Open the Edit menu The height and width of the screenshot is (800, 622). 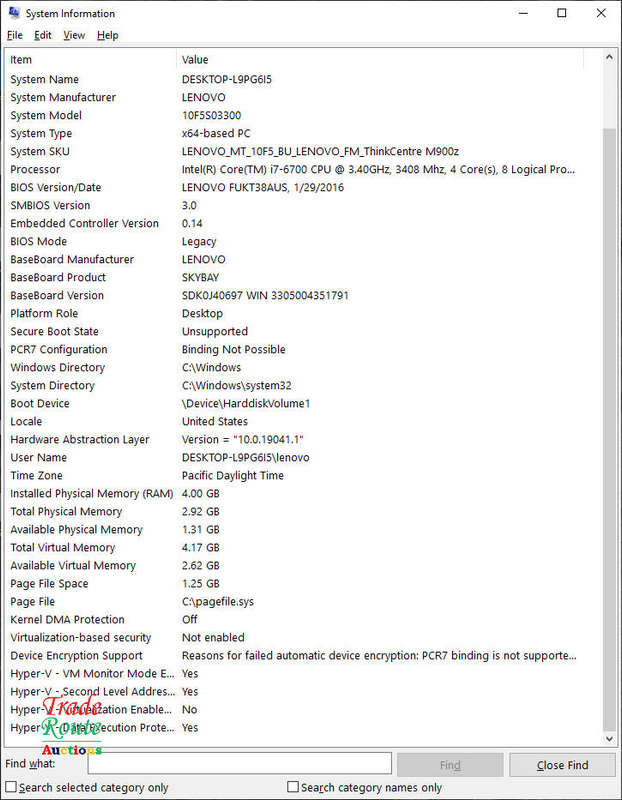[x=43, y=35]
